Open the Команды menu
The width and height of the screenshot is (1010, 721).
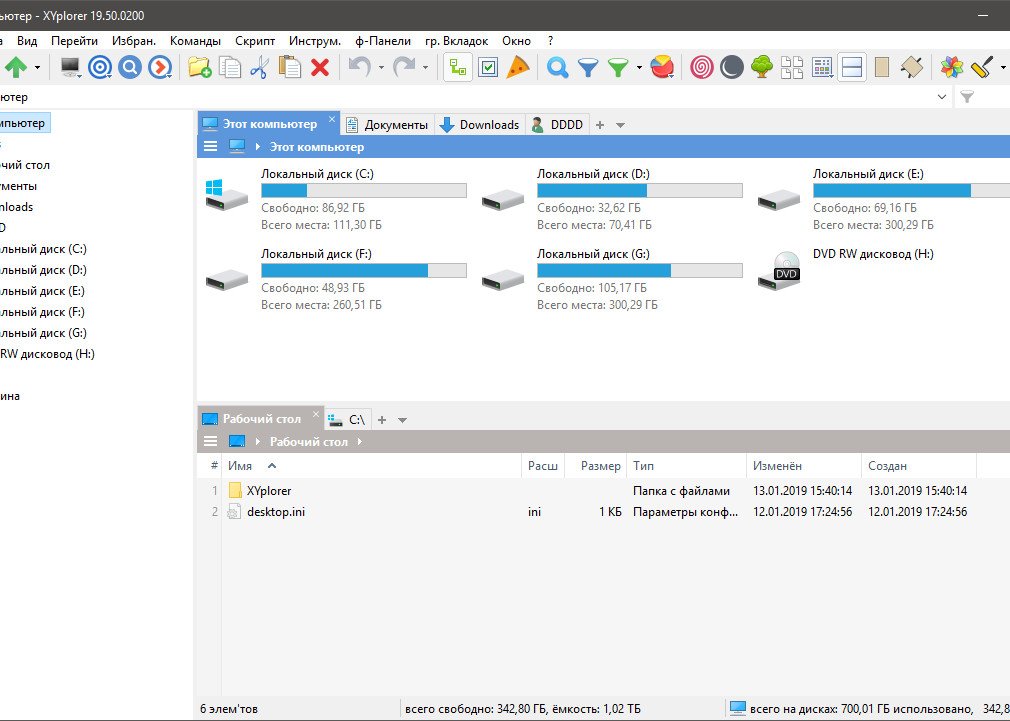tap(195, 41)
